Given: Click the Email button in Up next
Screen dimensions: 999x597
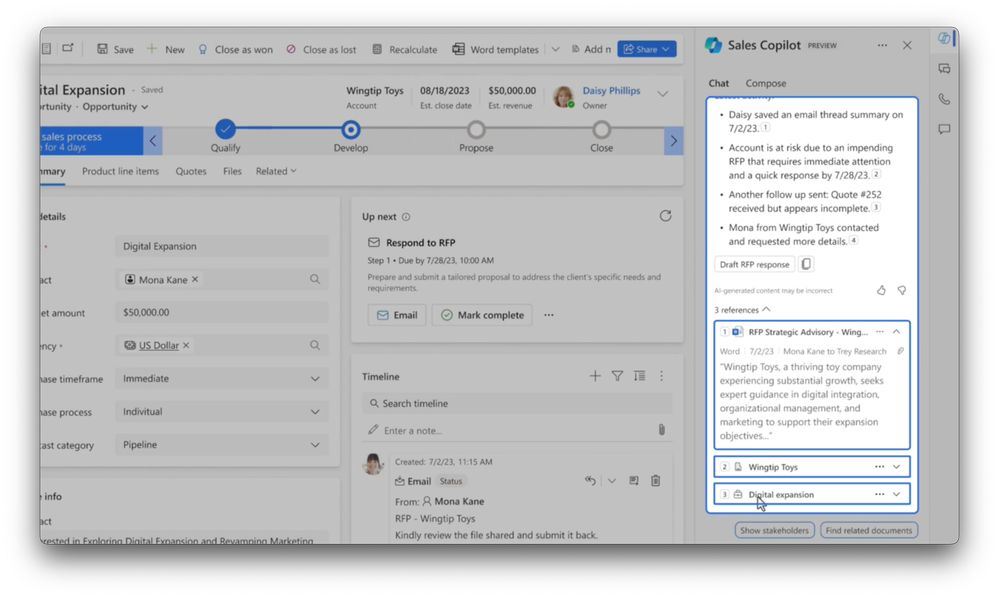Looking at the screenshot, I should (x=397, y=315).
